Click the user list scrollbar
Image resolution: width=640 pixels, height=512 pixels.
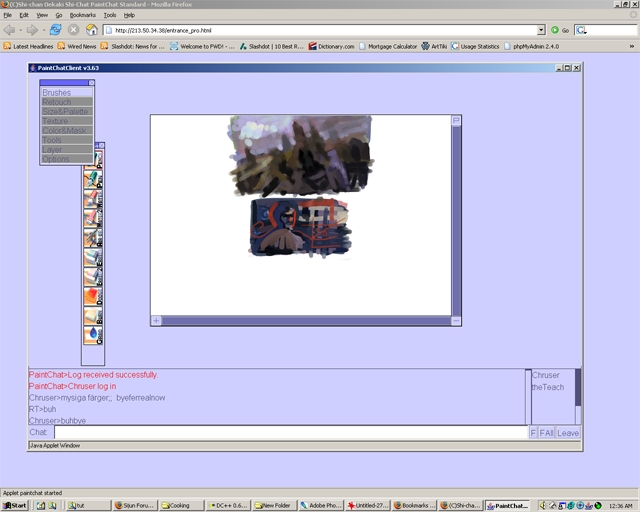point(578,396)
